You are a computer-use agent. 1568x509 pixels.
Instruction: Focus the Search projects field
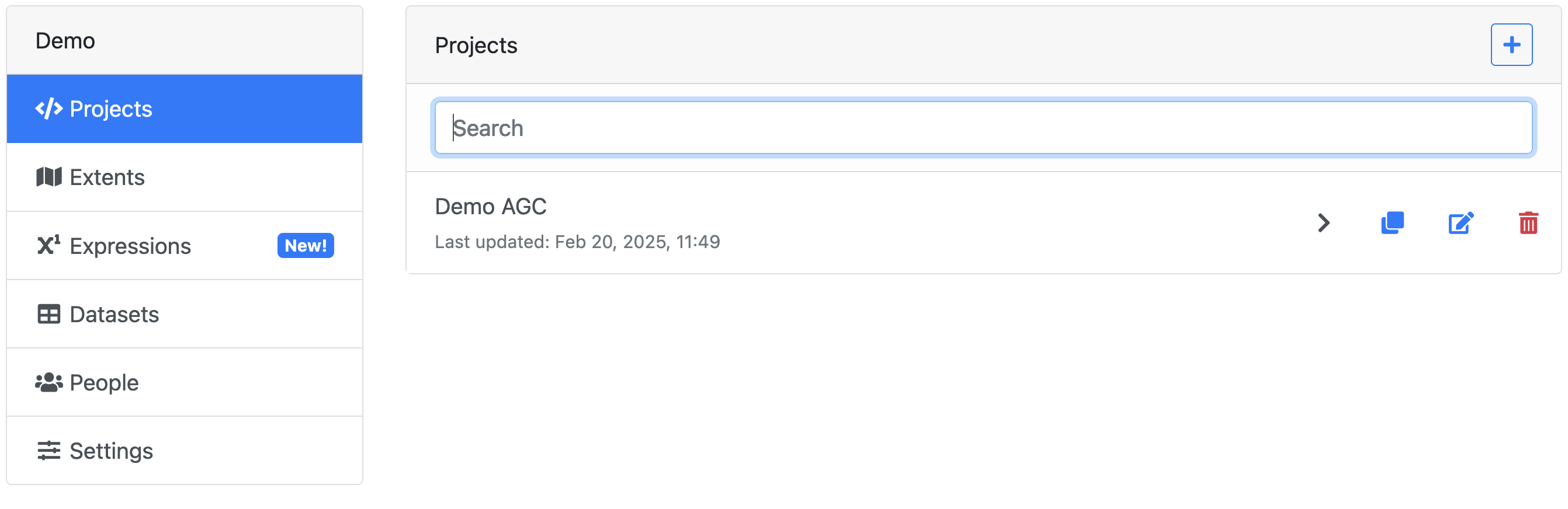point(983,128)
